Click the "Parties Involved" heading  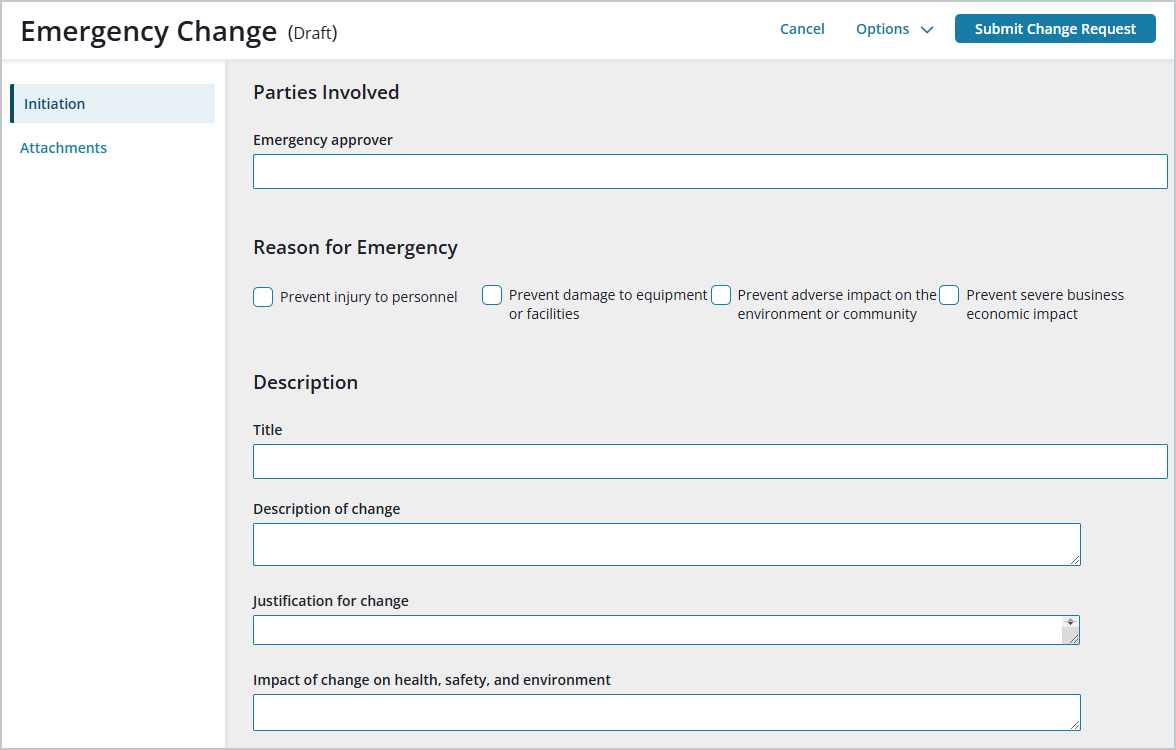pyautogui.click(x=326, y=92)
